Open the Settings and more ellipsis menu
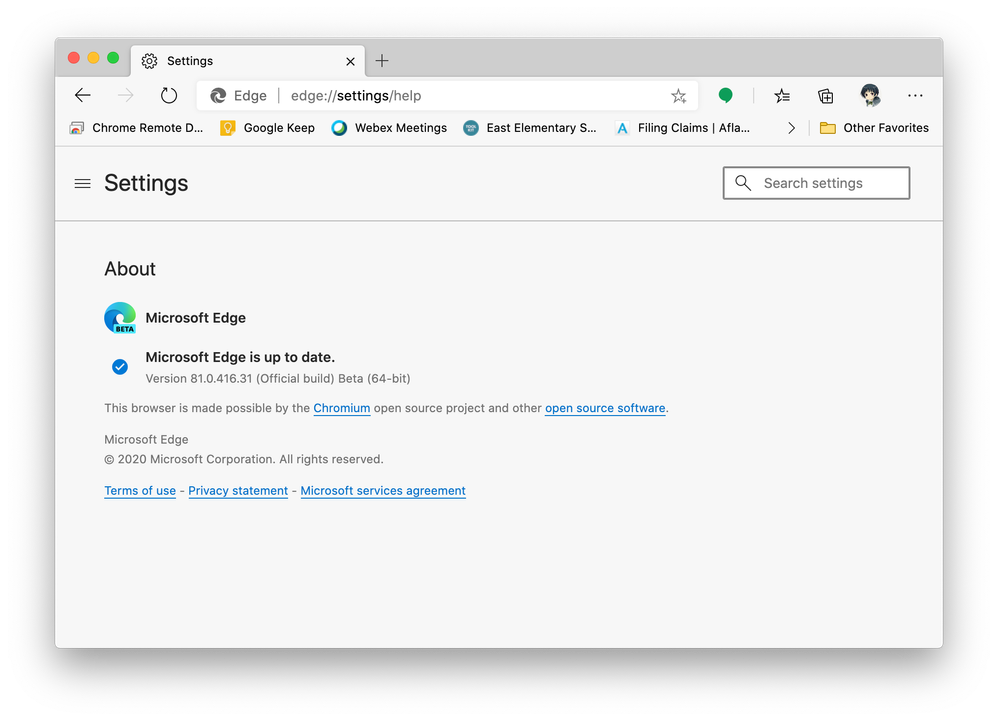This screenshot has width=998, height=721. coord(915,95)
